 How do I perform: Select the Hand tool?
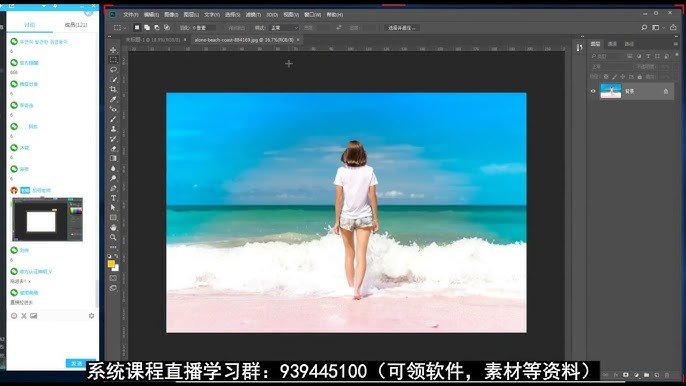(113, 227)
